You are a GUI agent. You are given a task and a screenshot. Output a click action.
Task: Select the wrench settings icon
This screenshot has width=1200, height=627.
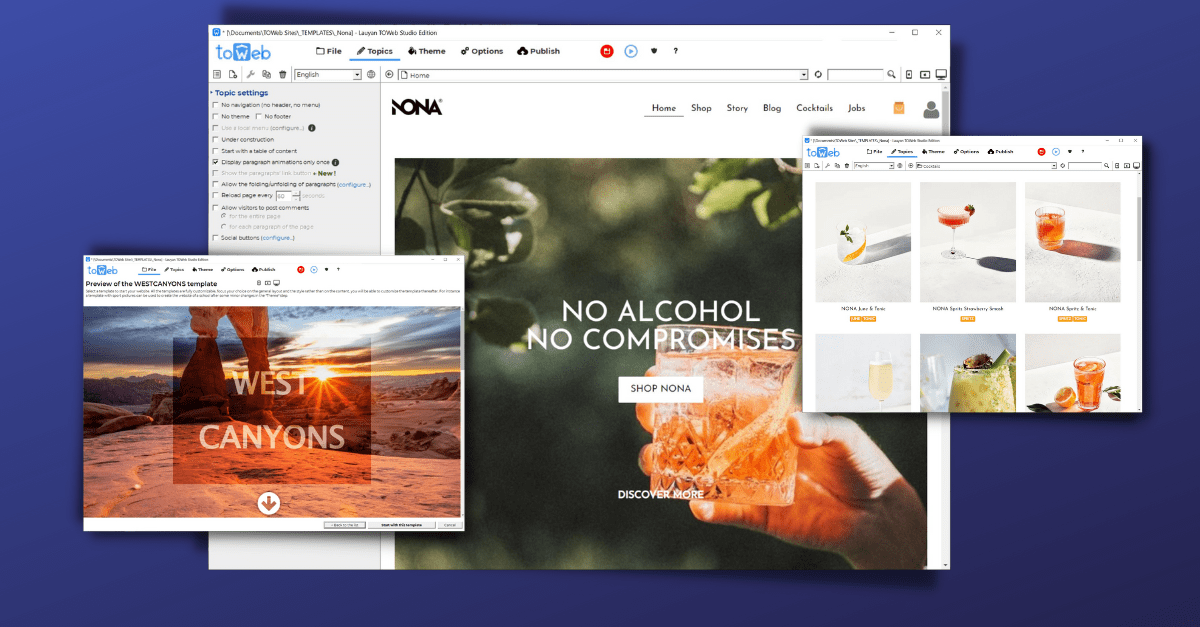[249, 74]
